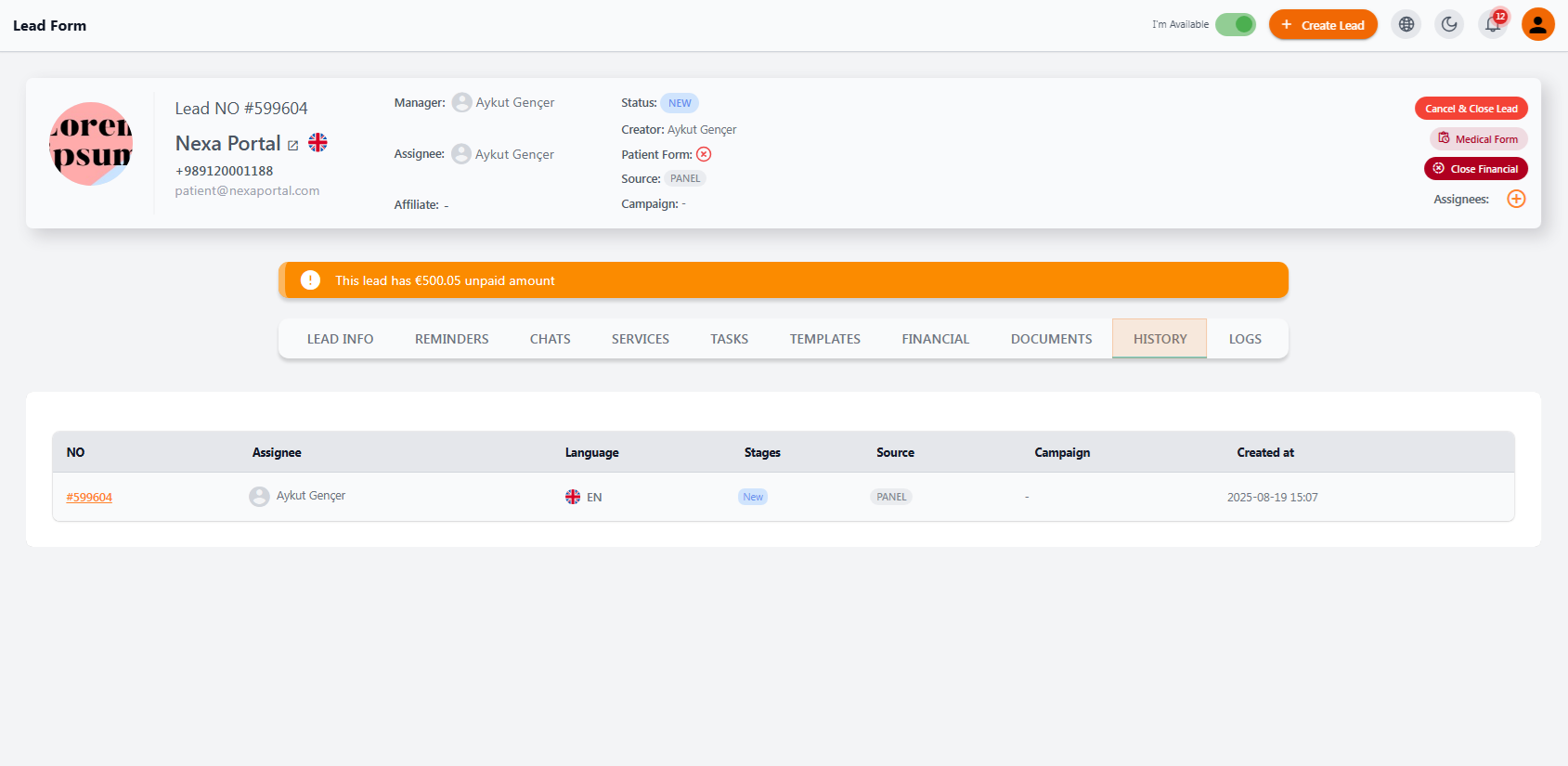The height and width of the screenshot is (766, 1568).
Task: Click the lead profile picture thumbnail
Action: pos(91,144)
